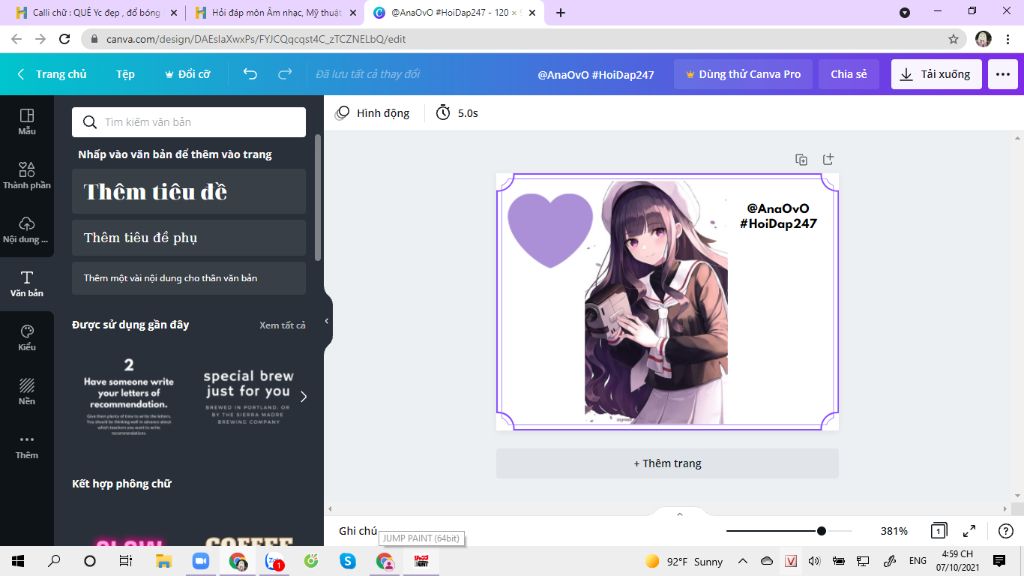Select the anime girl image on canvas
Image resolution: width=1024 pixels, height=576 pixels.
point(655,303)
